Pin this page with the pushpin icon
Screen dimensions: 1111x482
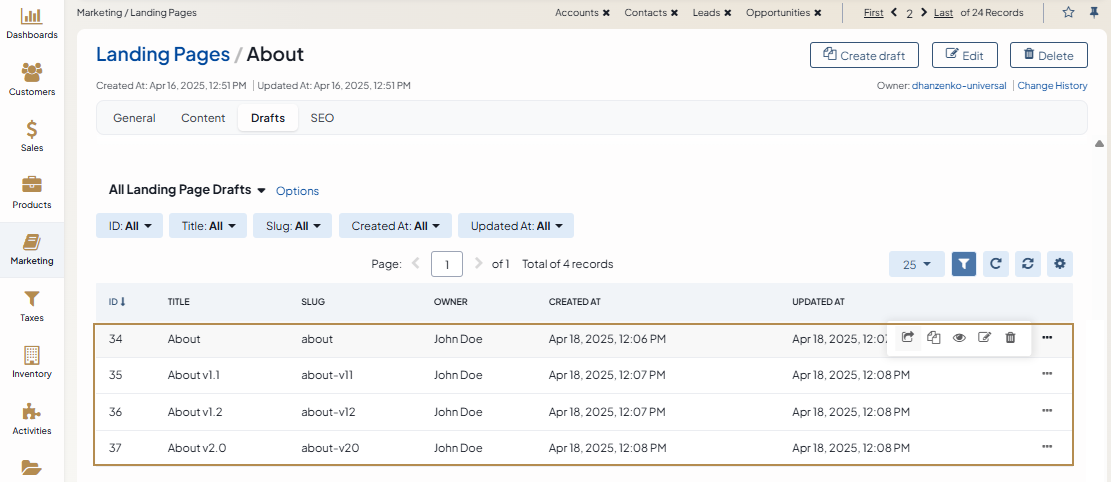(1094, 13)
